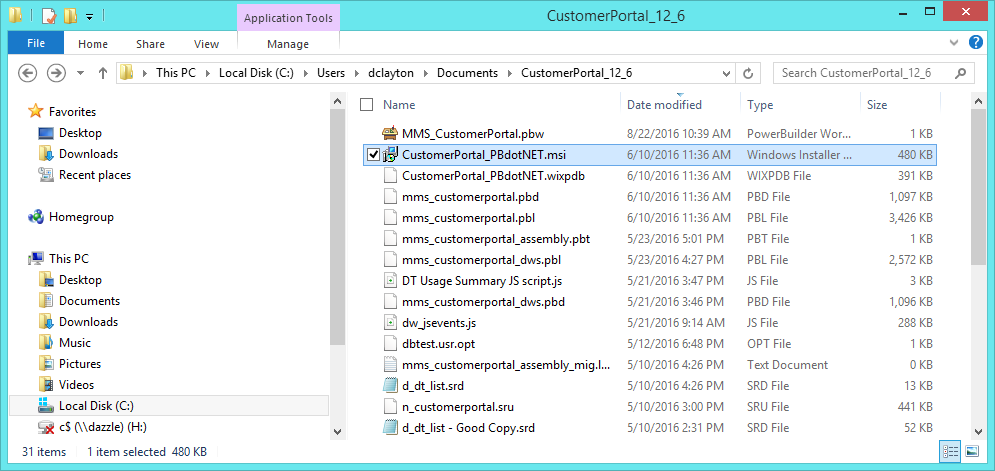
Task: Go forward with the Forward arrow button
Action: point(57,73)
